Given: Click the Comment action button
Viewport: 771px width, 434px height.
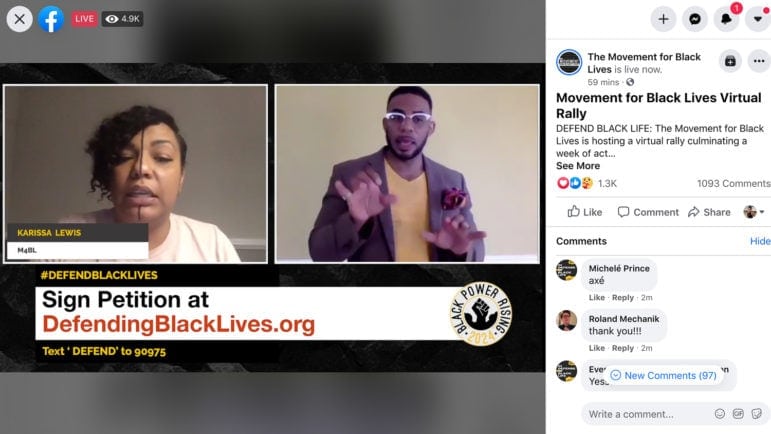Looking at the screenshot, I should pos(648,212).
